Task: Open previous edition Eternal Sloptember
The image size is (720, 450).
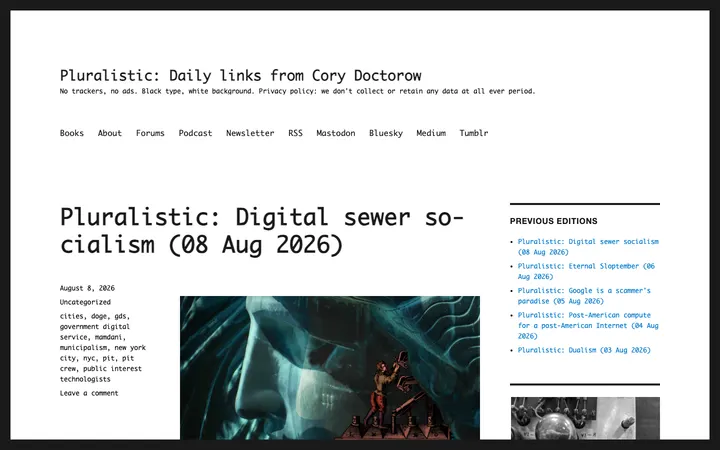Action: (x=586, y=271)
